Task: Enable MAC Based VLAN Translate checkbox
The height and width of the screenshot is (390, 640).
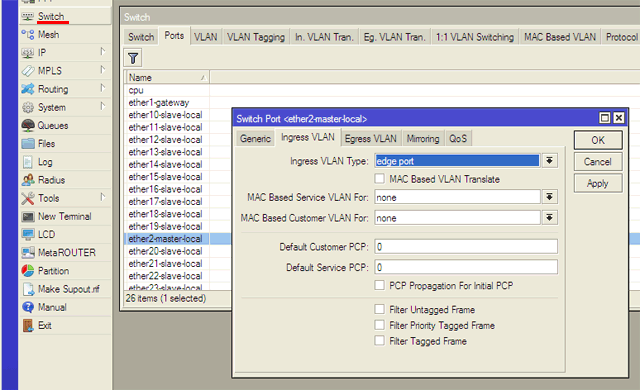Action: [380, 179]
